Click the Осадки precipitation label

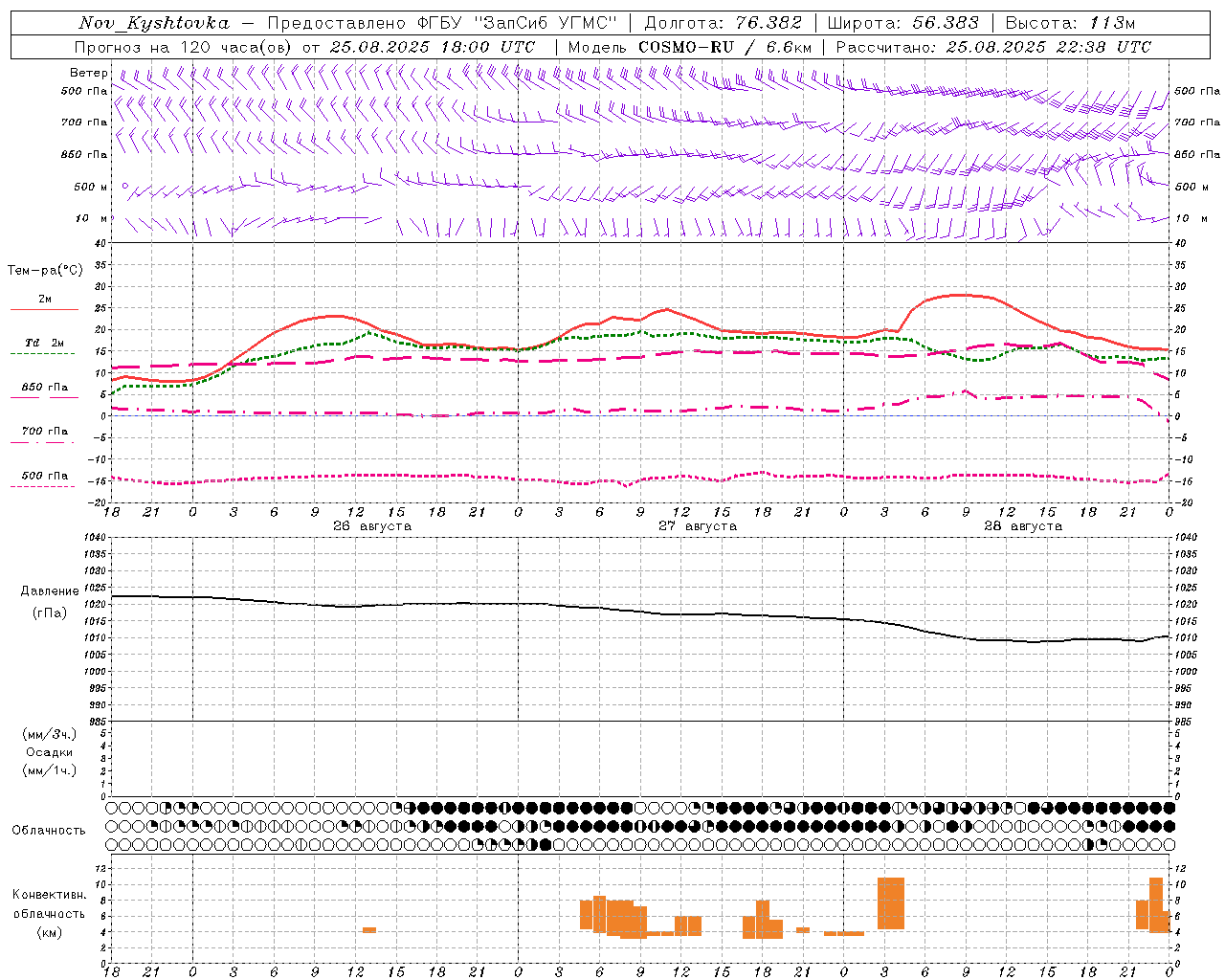coord(50,752)
